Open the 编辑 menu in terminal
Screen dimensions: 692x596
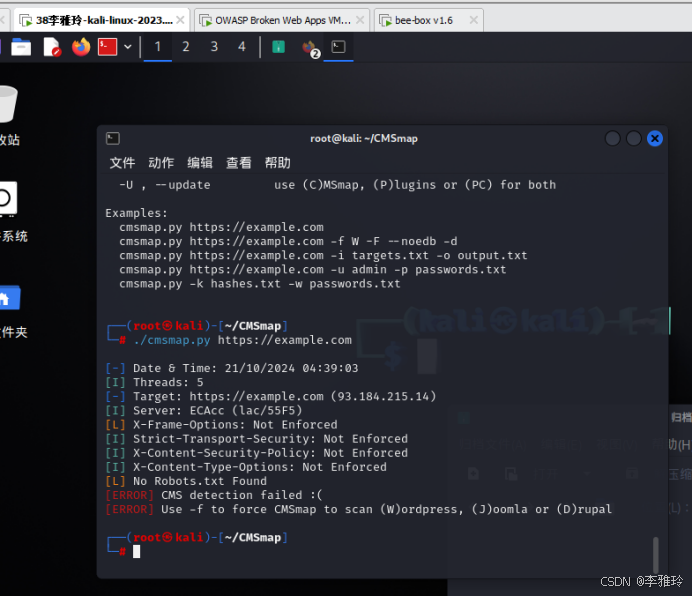coord(200,163)
